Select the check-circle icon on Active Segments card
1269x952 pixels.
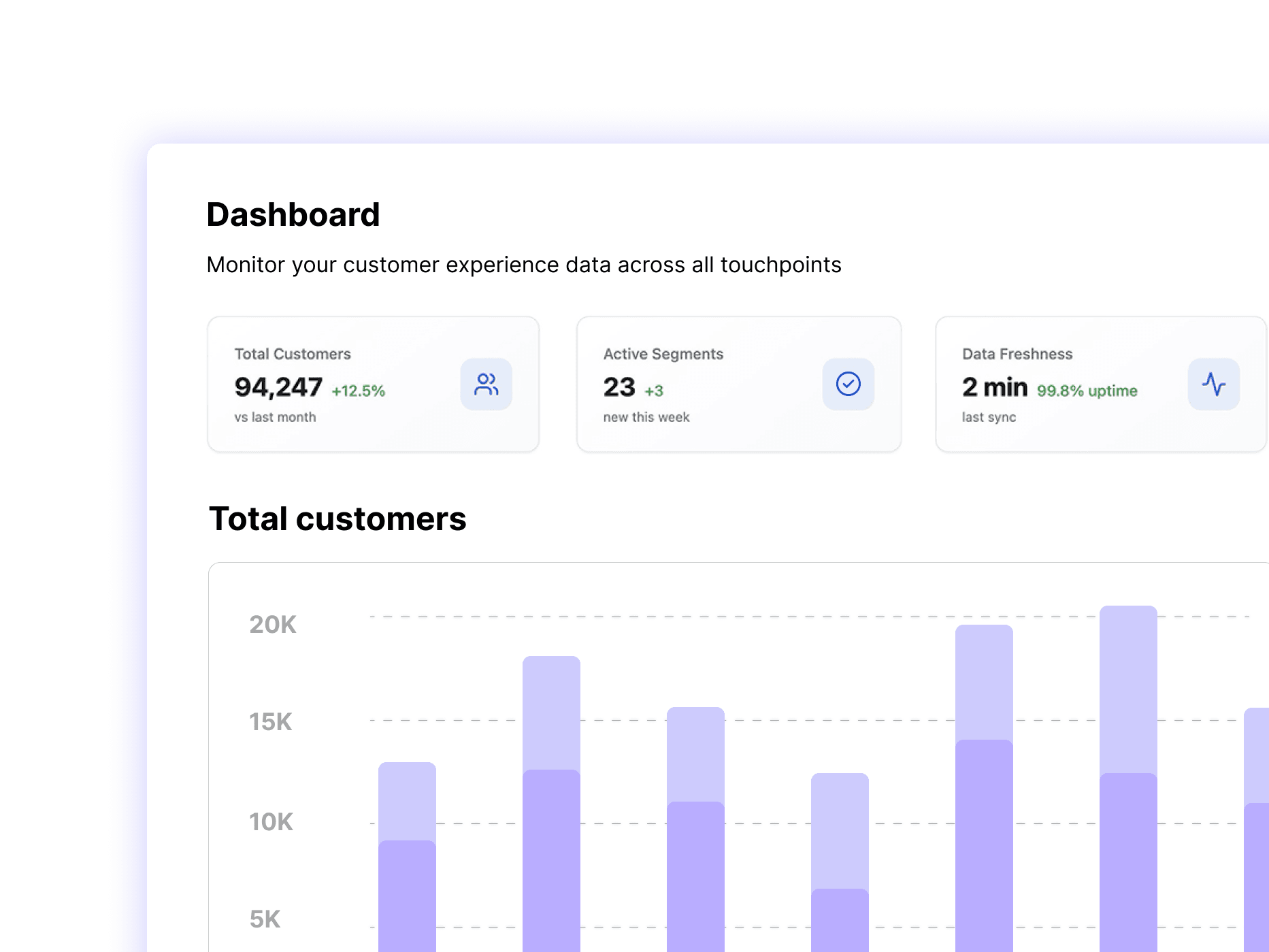[847, 384]
